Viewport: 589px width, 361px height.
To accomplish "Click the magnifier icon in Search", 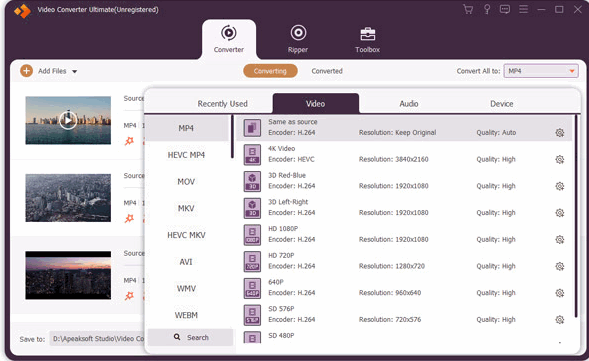I will pos(177,337).
